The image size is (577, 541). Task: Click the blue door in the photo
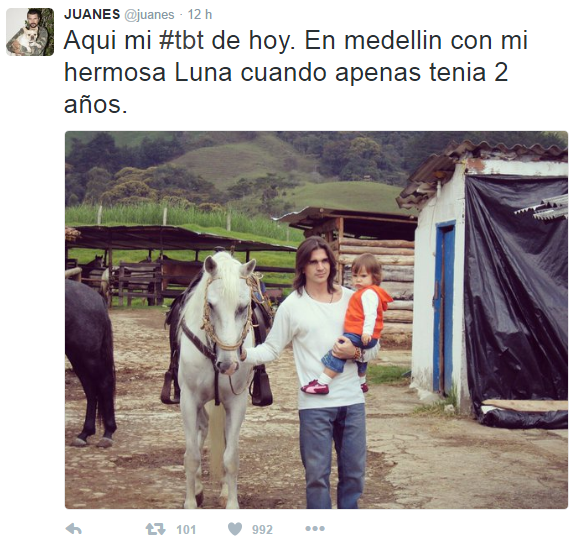(444, 306)
